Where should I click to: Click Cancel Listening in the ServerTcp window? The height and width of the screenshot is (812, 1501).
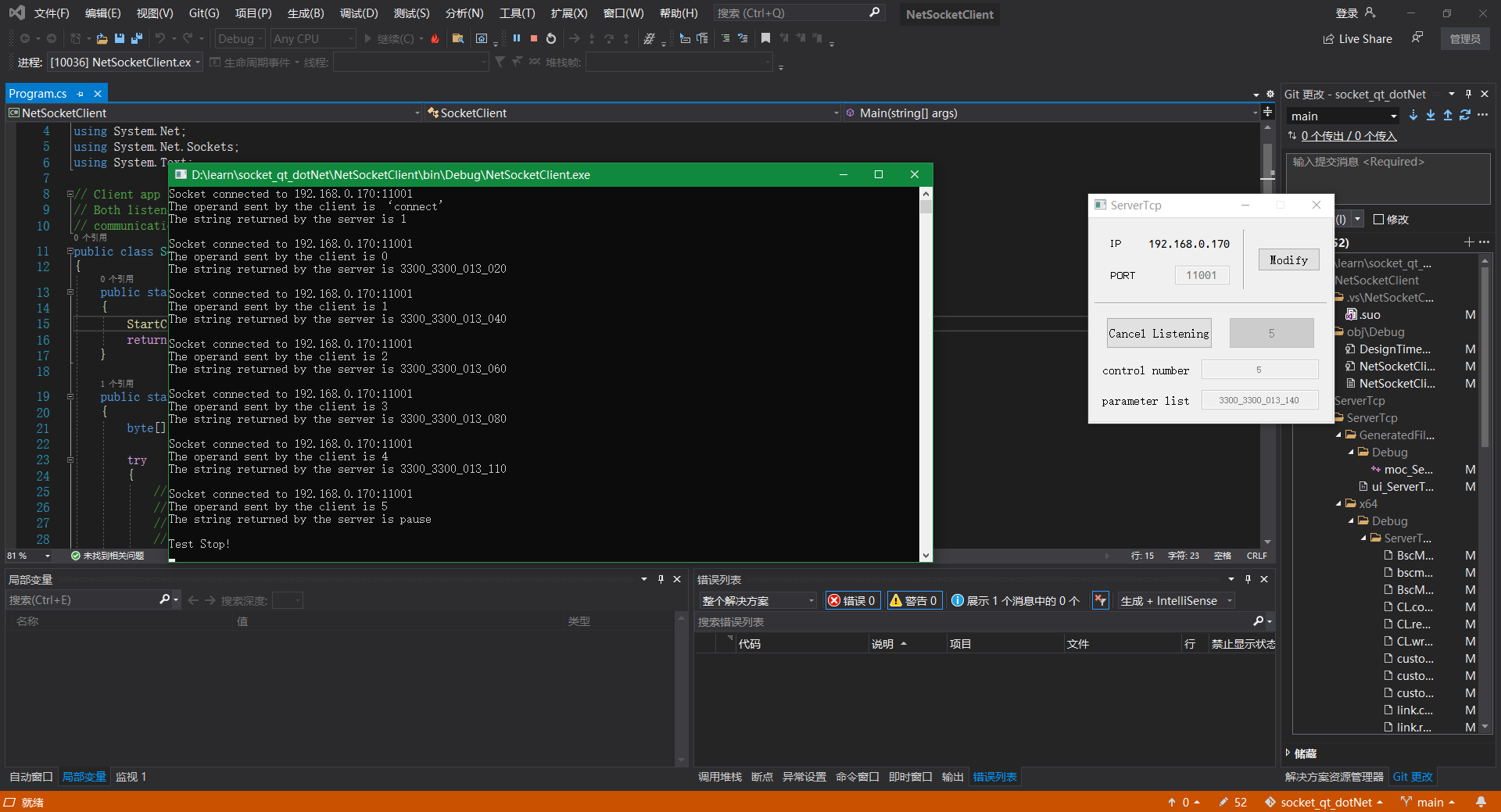[x=1159, y=333]
